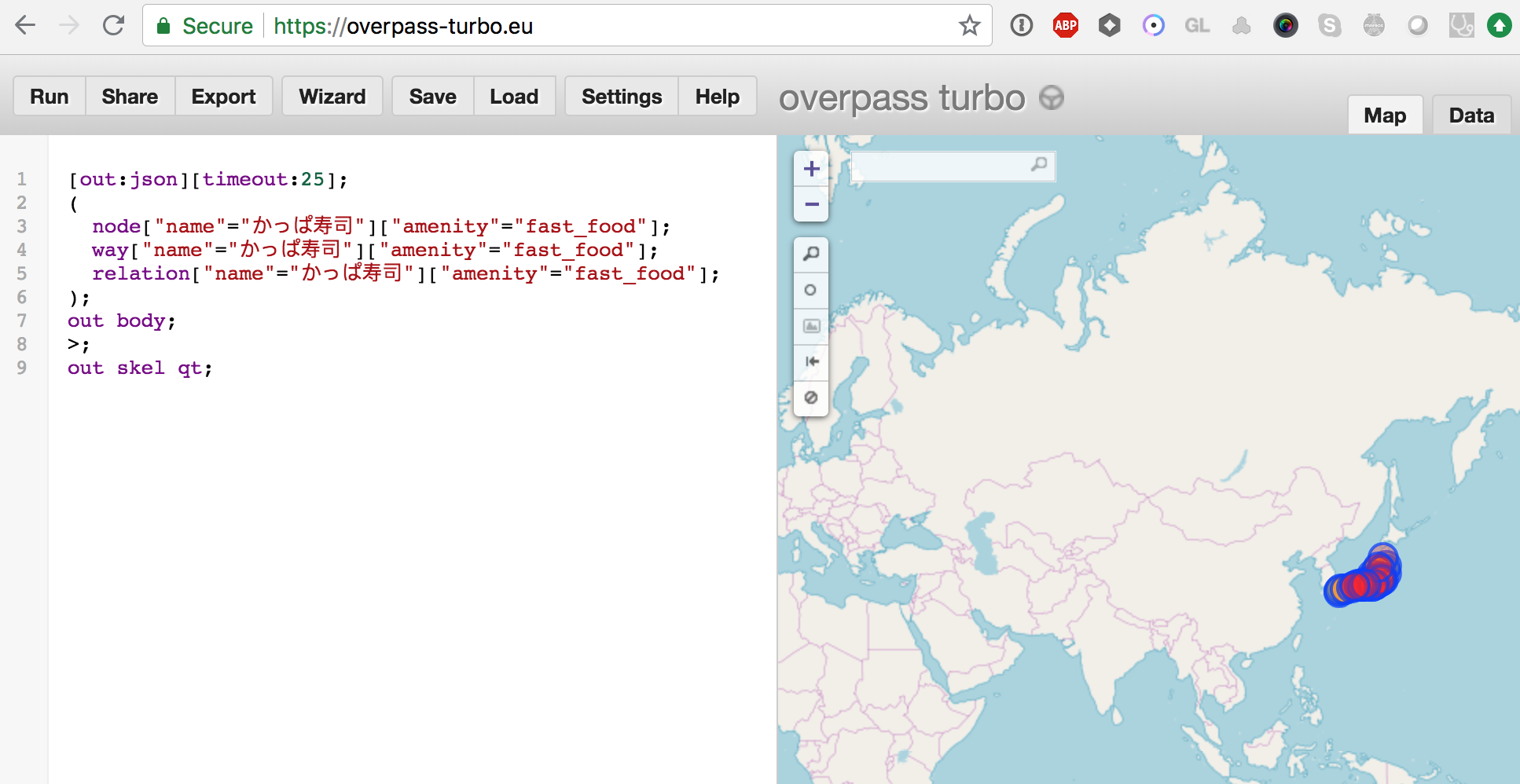The height and width of the screenshot is (784, 1520).
Task: Open the Share dialog
Action: pos(130,96)
